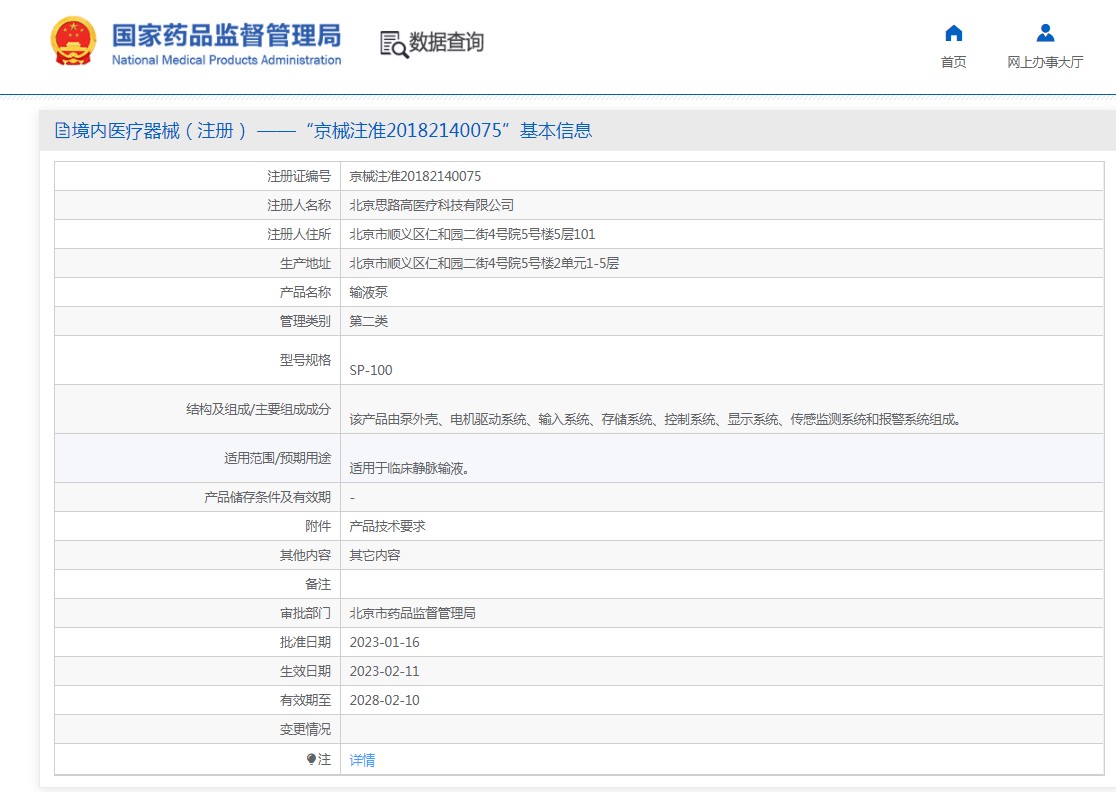The width and height of the screenshot is (1116, 792).
Task: Click attachment value 产品技术要求
Action: tap(387, 526)
